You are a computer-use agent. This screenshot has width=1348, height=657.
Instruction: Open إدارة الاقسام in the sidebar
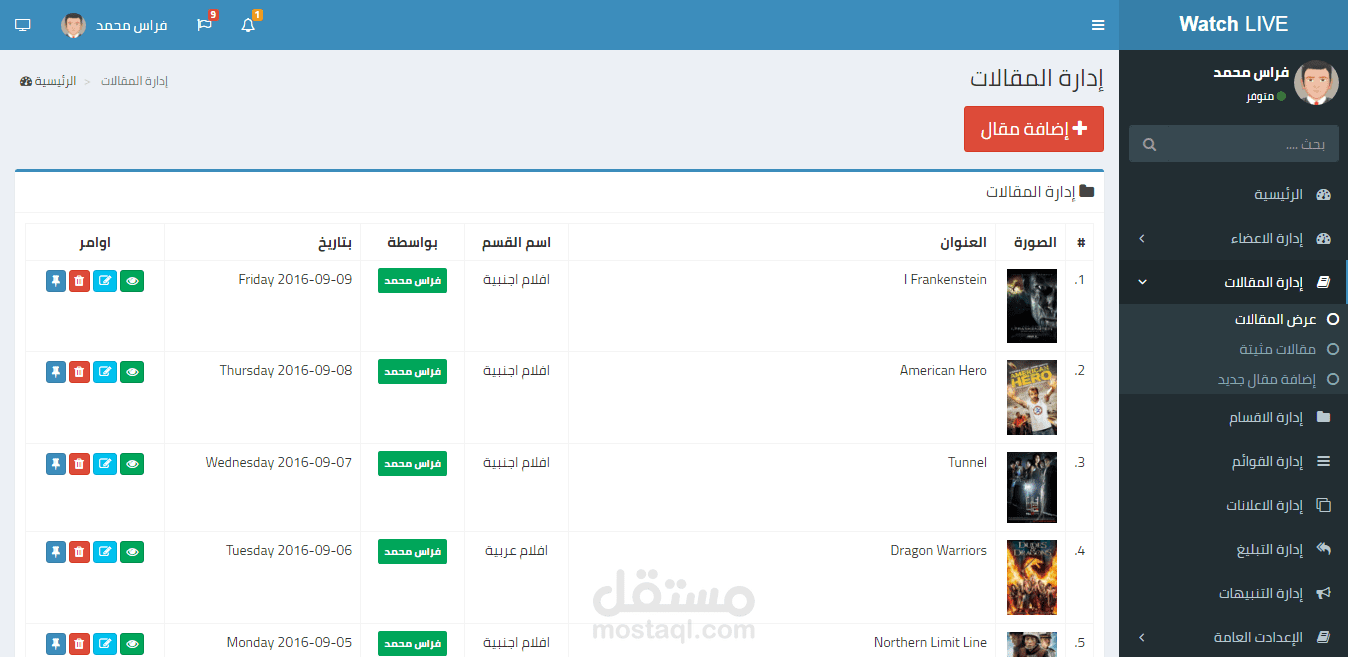[x=1233, y=417]
